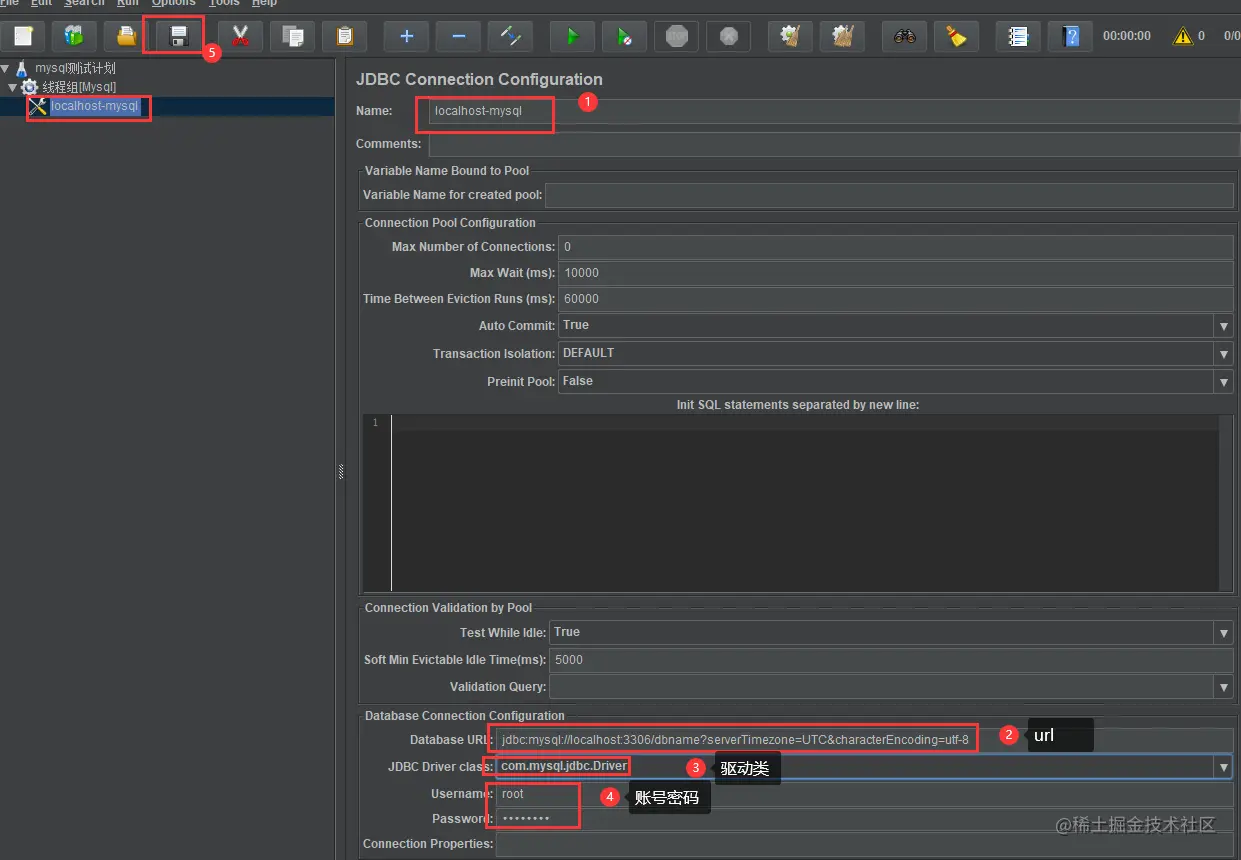Viewport: 1241px width, 860px height.
Task: Select mysql测试计划 in the tree
Action: pyautogui.click(x=75, y=69)
